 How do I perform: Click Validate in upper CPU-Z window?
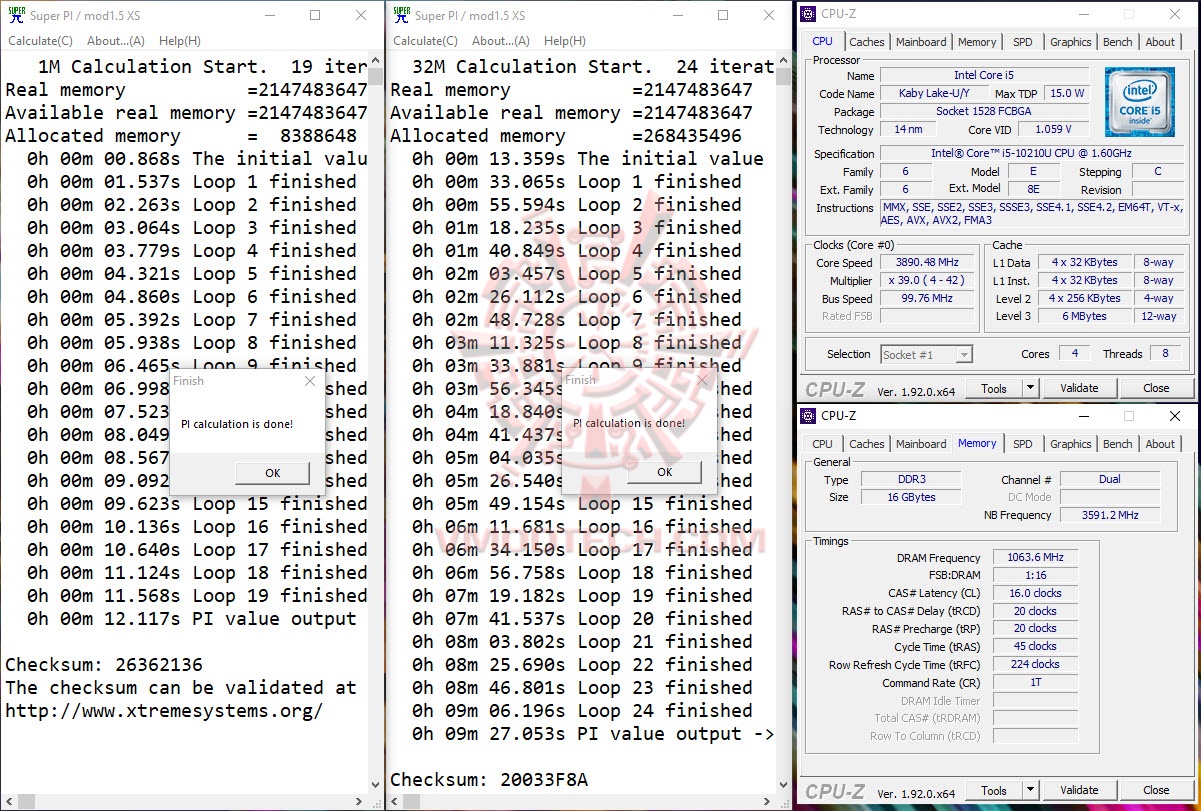pos(1079,388)
